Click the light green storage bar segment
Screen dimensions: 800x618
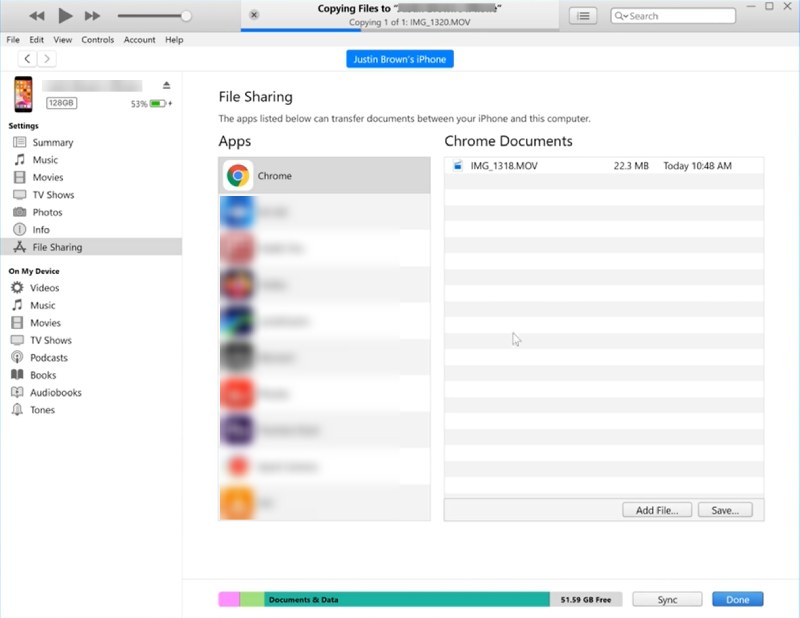click(x=252, y=599)
